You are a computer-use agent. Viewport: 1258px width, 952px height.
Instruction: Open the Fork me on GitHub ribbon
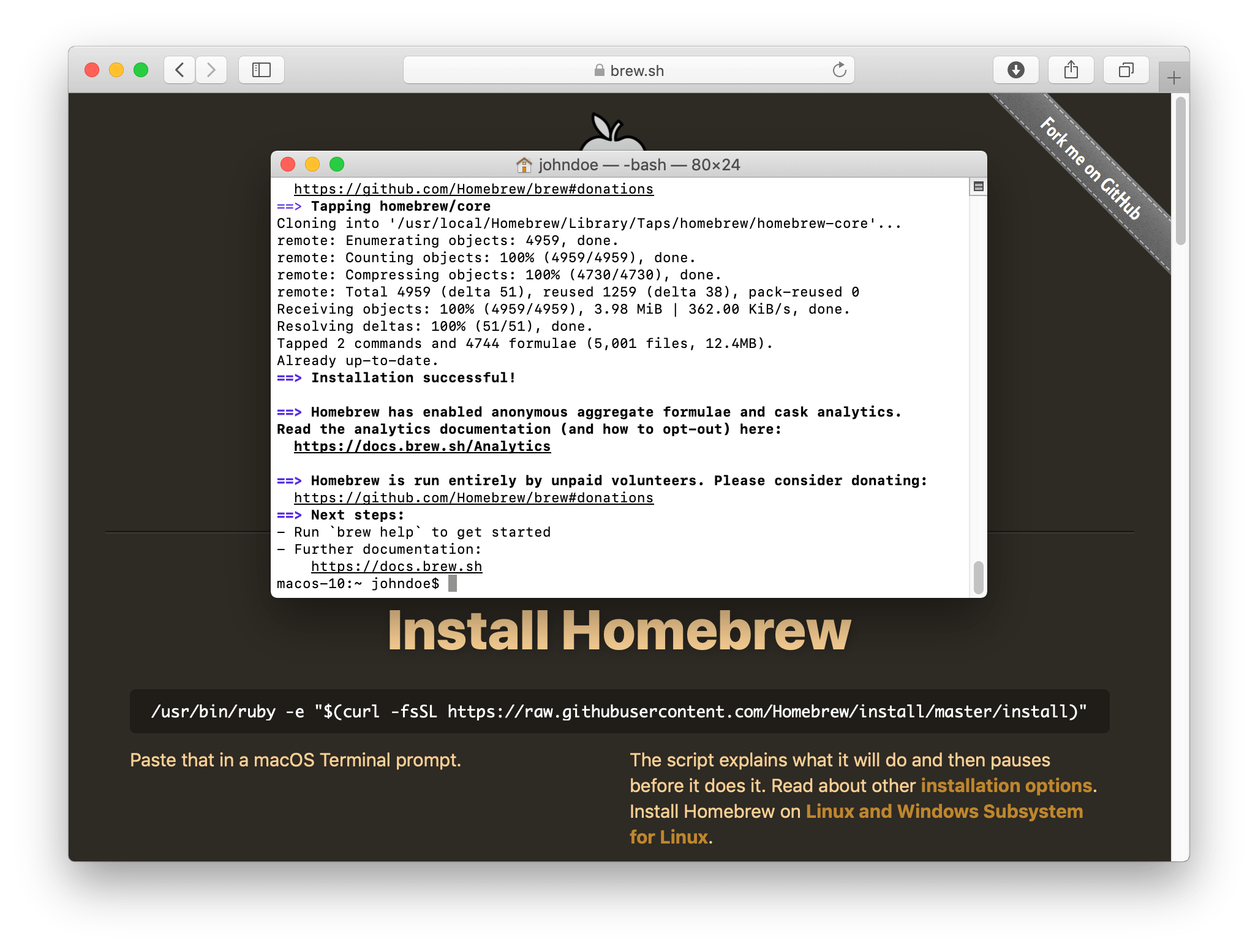[1090, 168]
